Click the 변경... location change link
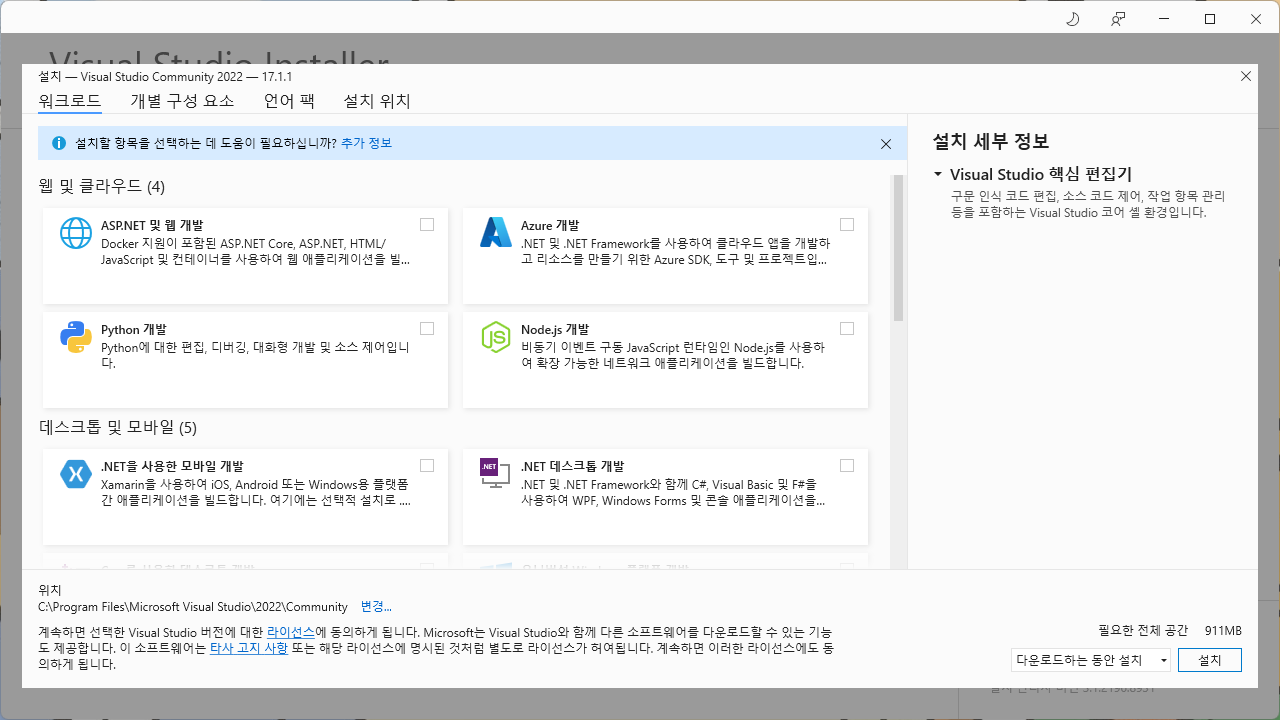1280x720 pixels. 376,607
